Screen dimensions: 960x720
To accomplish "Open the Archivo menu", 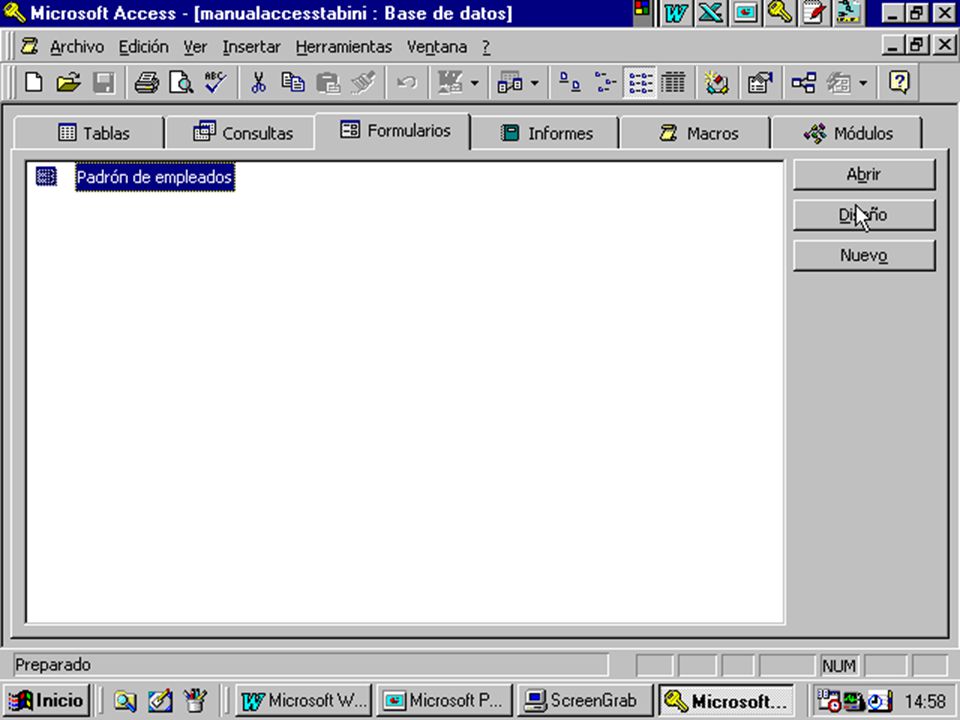I will (x=77, y=47).
